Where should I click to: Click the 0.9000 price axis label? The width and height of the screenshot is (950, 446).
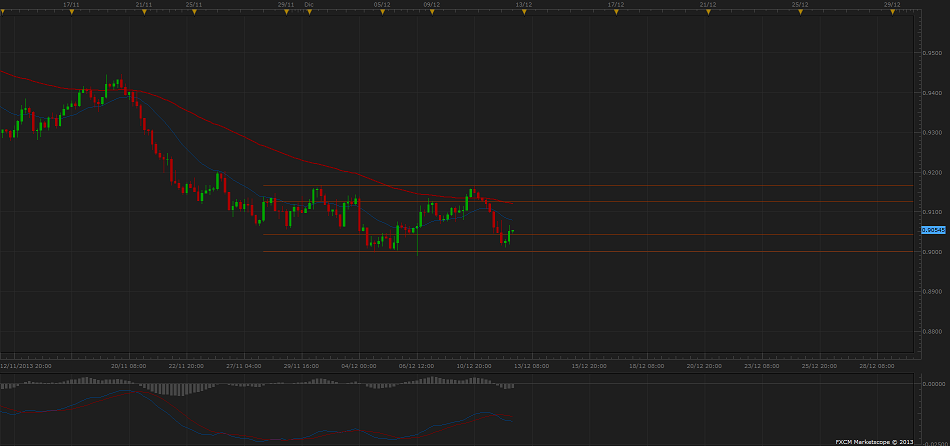[x=932, y=252]
